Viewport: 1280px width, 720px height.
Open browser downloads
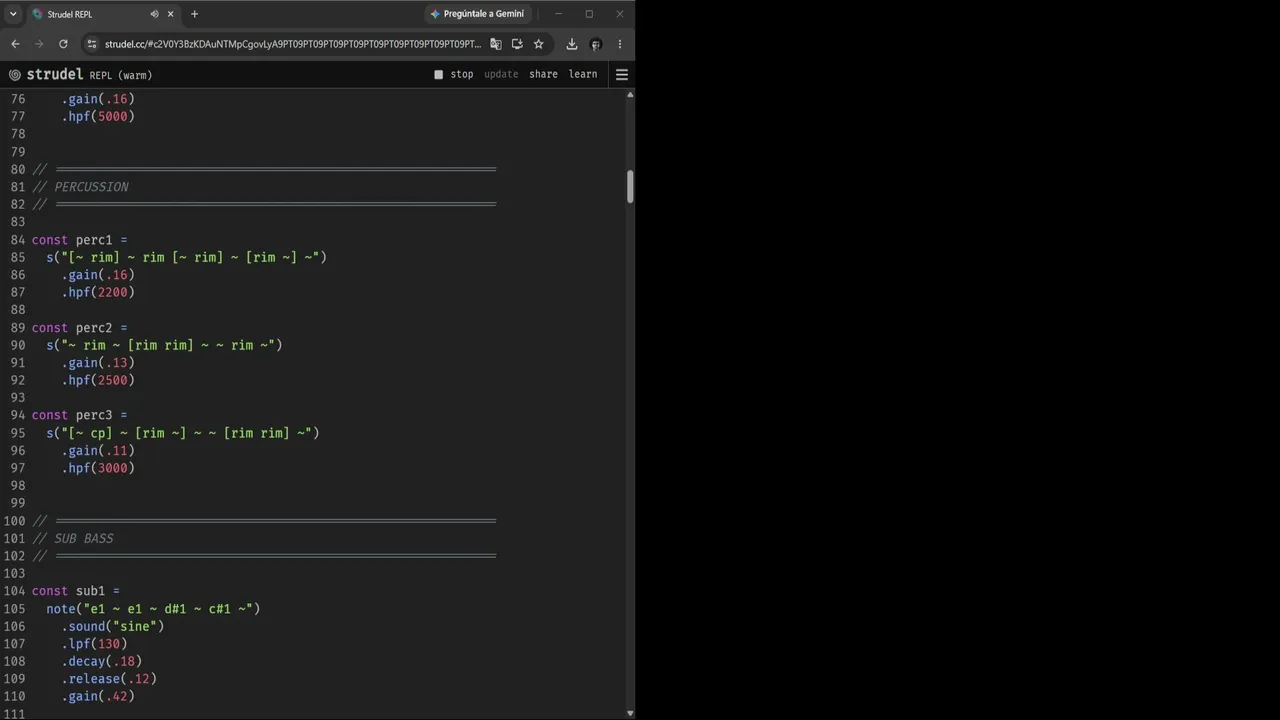click(572, 44)
